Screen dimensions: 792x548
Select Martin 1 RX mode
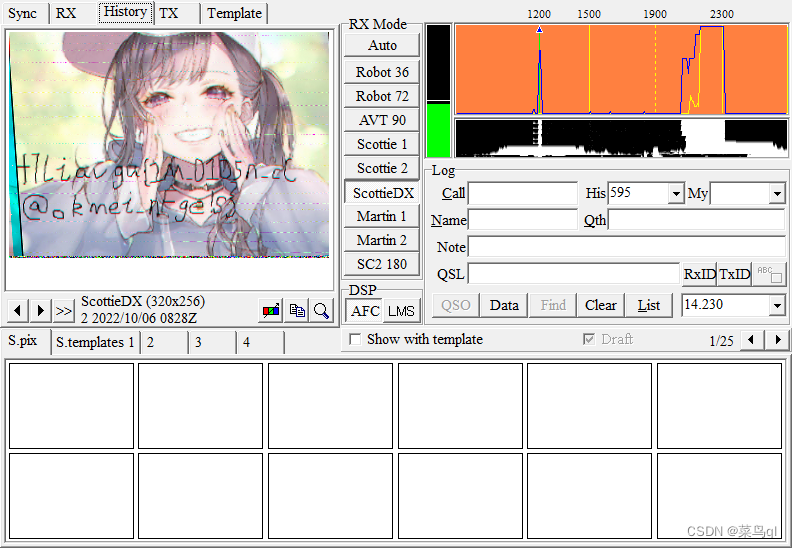(382, 216)
